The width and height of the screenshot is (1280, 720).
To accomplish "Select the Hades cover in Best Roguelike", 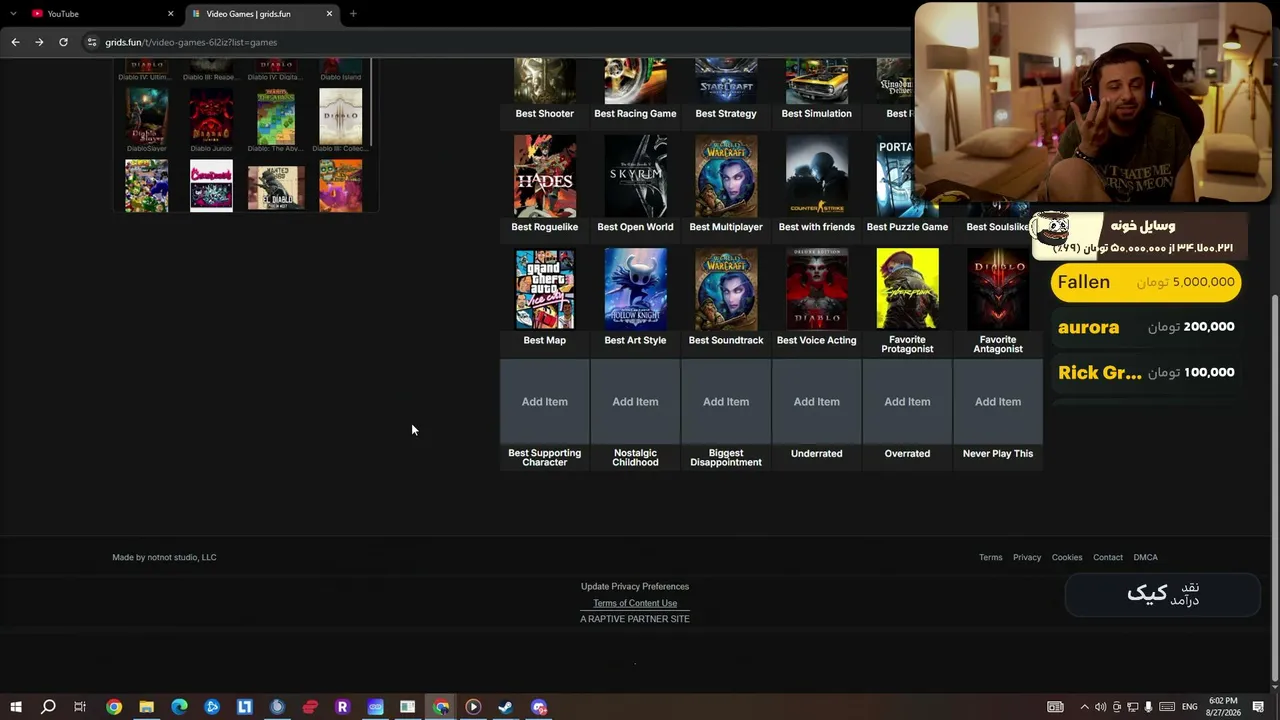I will point(545,176).
